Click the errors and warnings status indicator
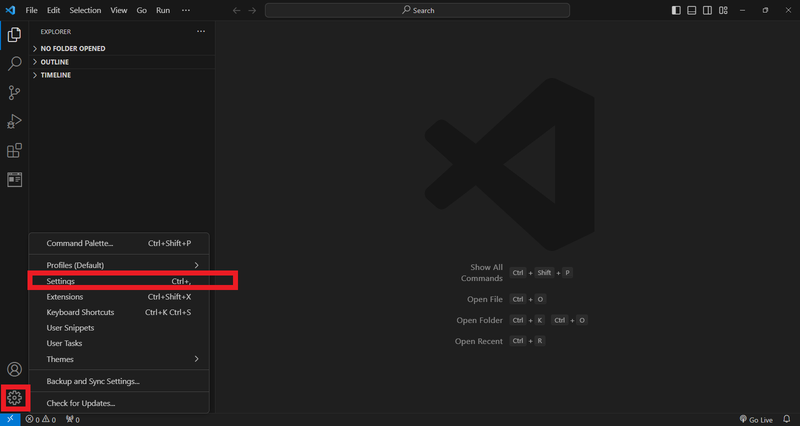This screenshot has width=800, height=426. pos(41,419)
